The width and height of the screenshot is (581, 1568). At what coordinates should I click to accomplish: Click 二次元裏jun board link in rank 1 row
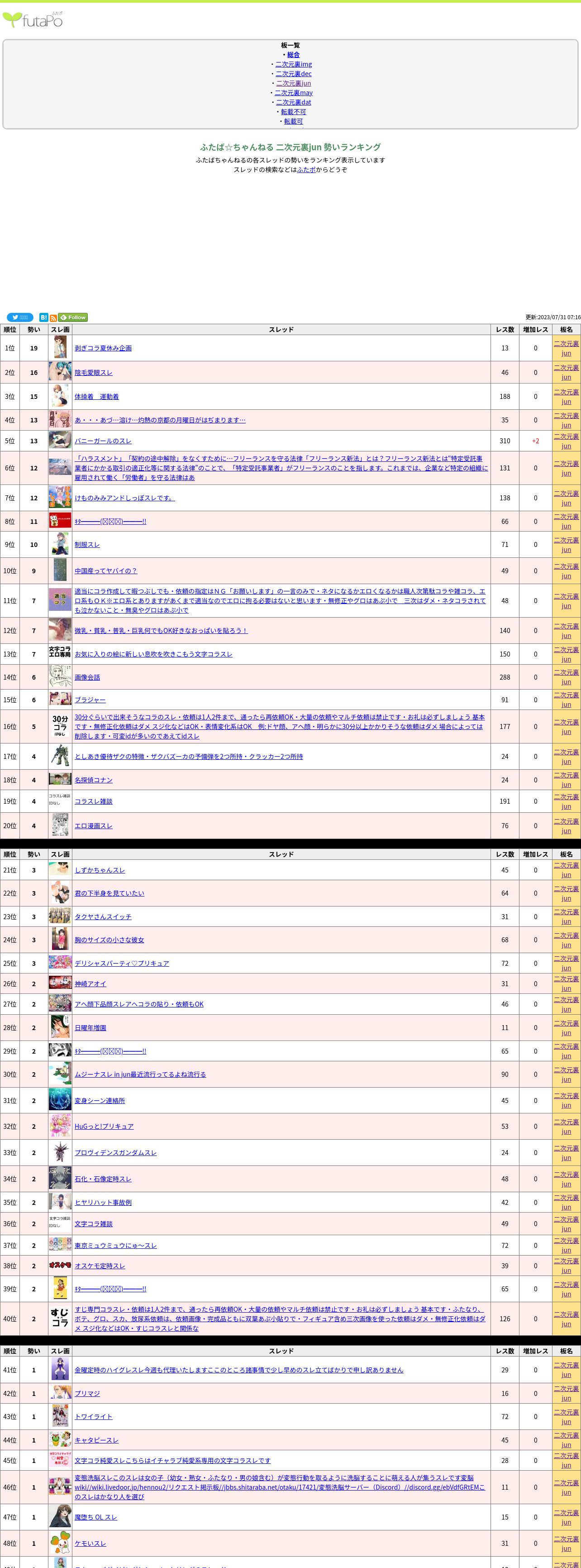pos(567,348)
